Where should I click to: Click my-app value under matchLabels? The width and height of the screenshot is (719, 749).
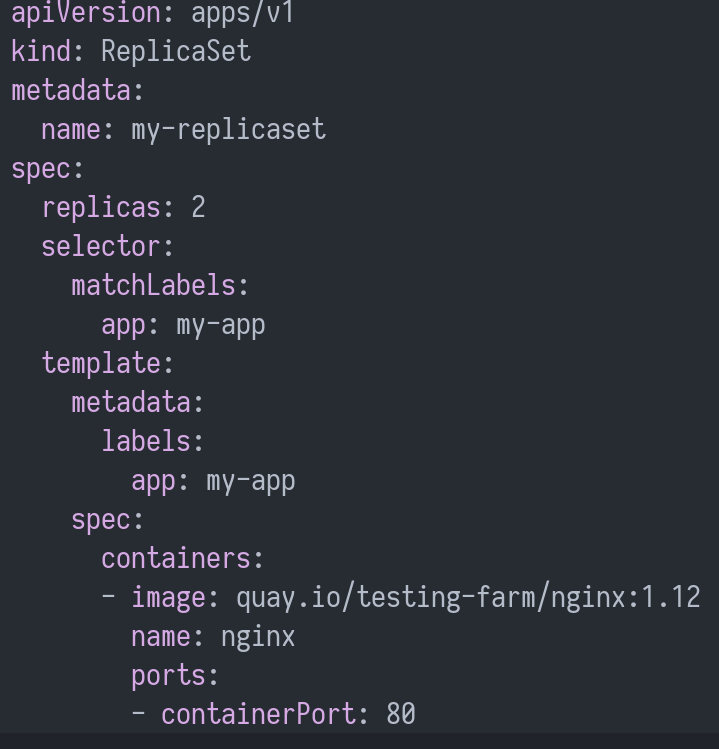coord(221,326)
